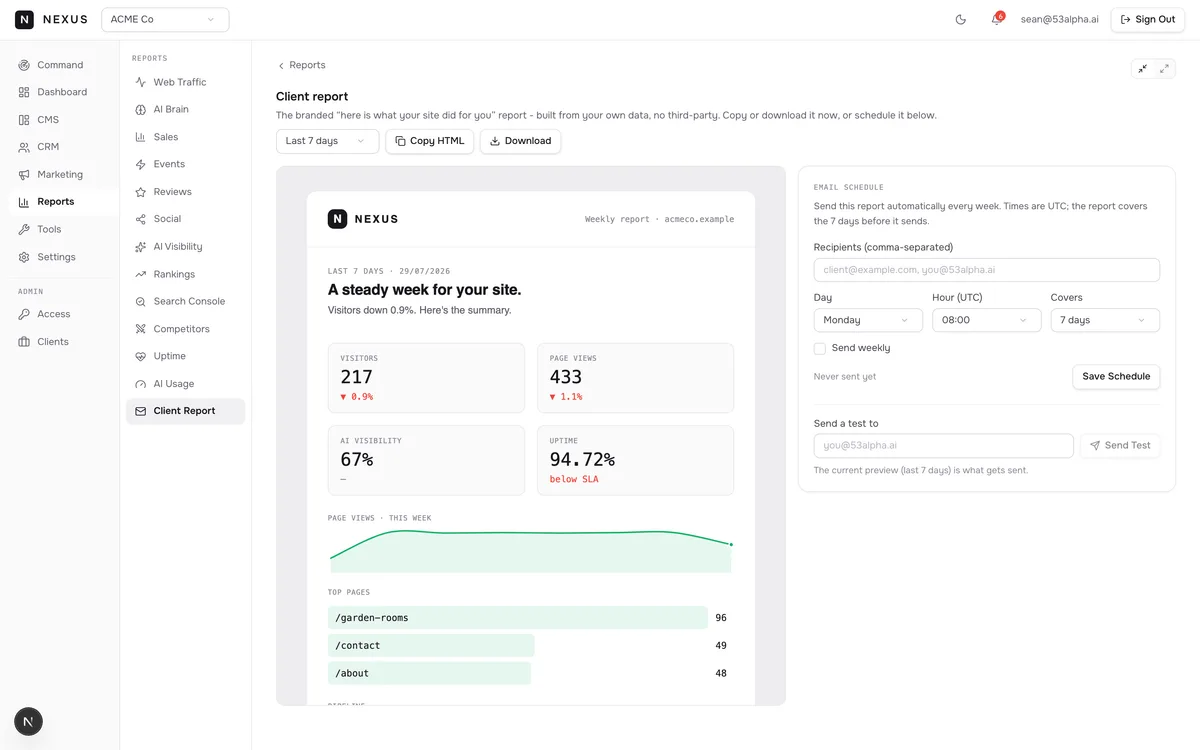Enable the Send weekly checkbox

point(820,348)
